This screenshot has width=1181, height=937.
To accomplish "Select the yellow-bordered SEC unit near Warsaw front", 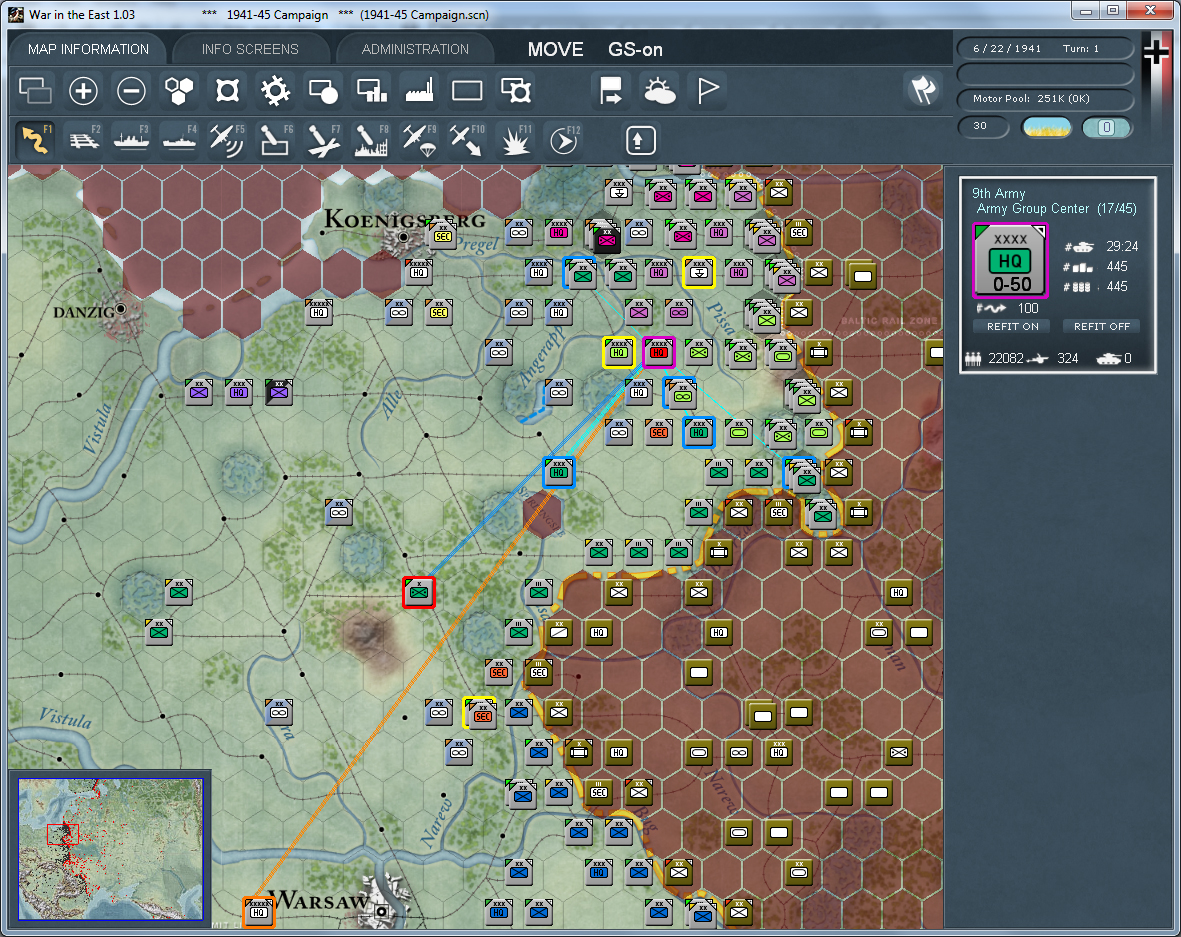I will 479,713.
